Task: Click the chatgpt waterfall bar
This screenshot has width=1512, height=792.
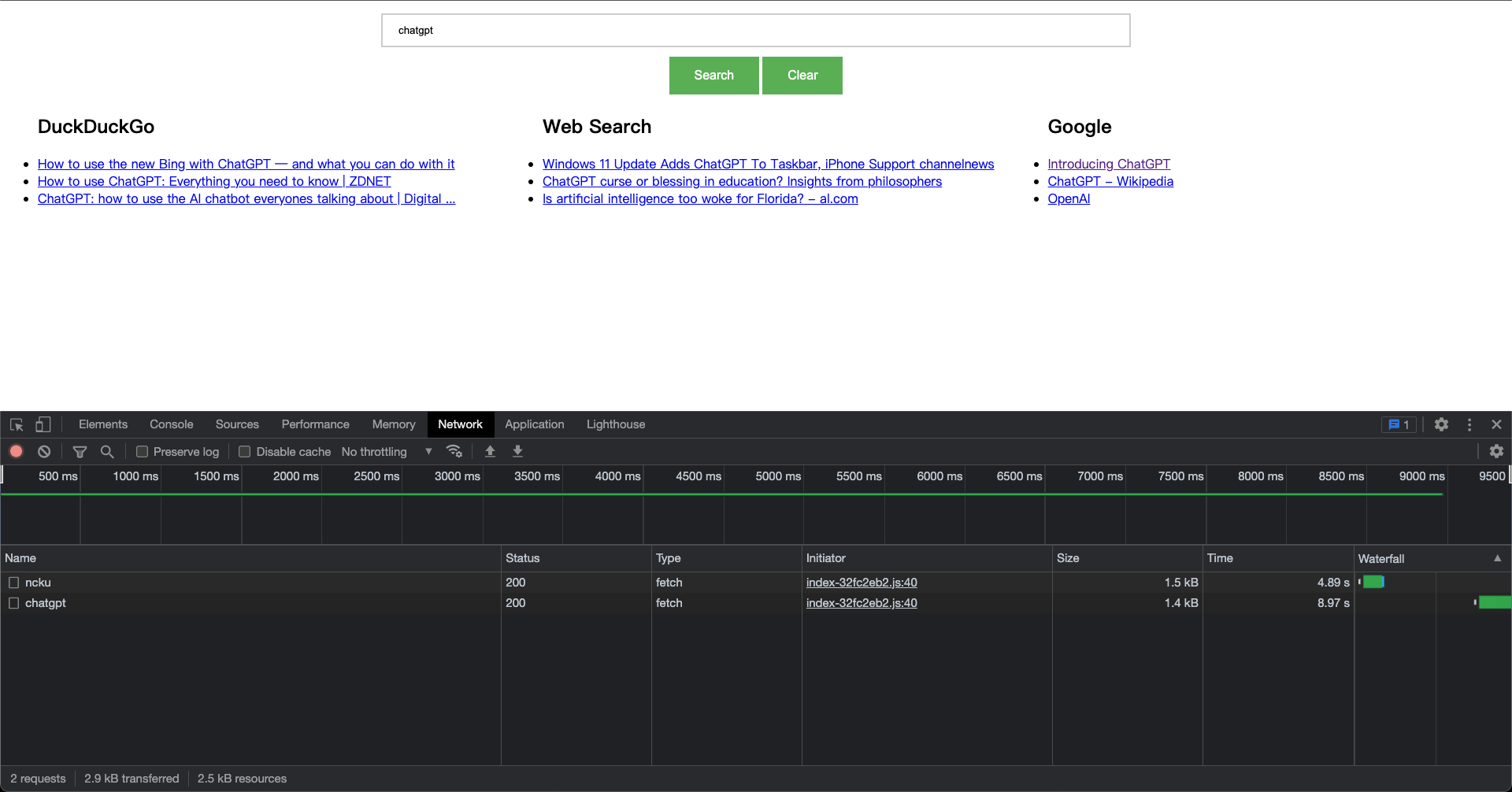Action: pos(1495,603)
